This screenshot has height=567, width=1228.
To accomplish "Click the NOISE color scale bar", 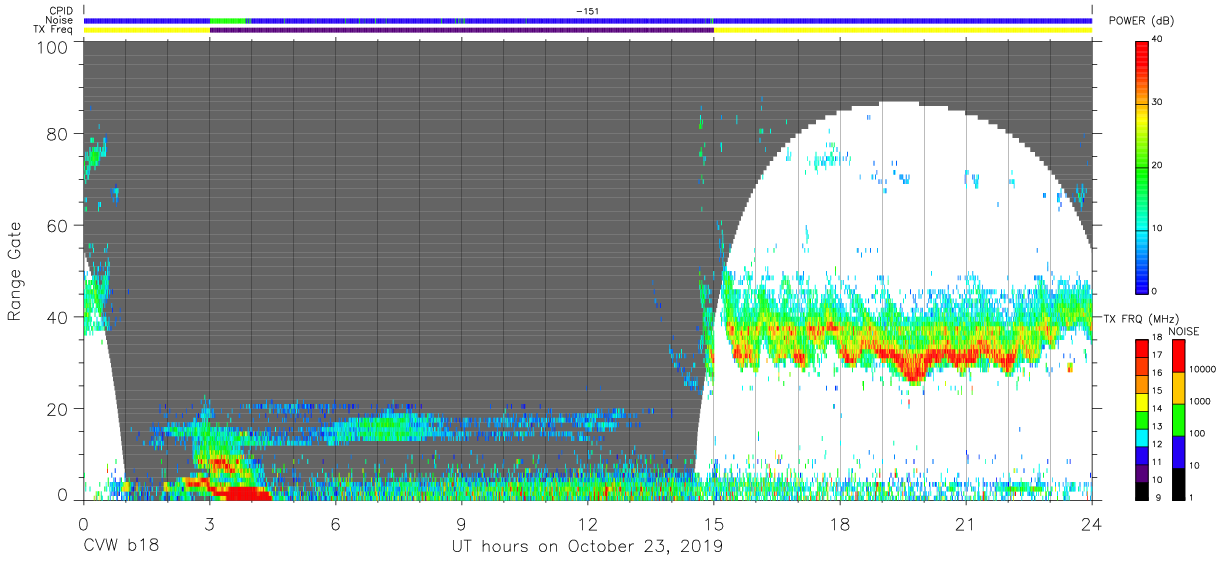I will point(1178,418).
